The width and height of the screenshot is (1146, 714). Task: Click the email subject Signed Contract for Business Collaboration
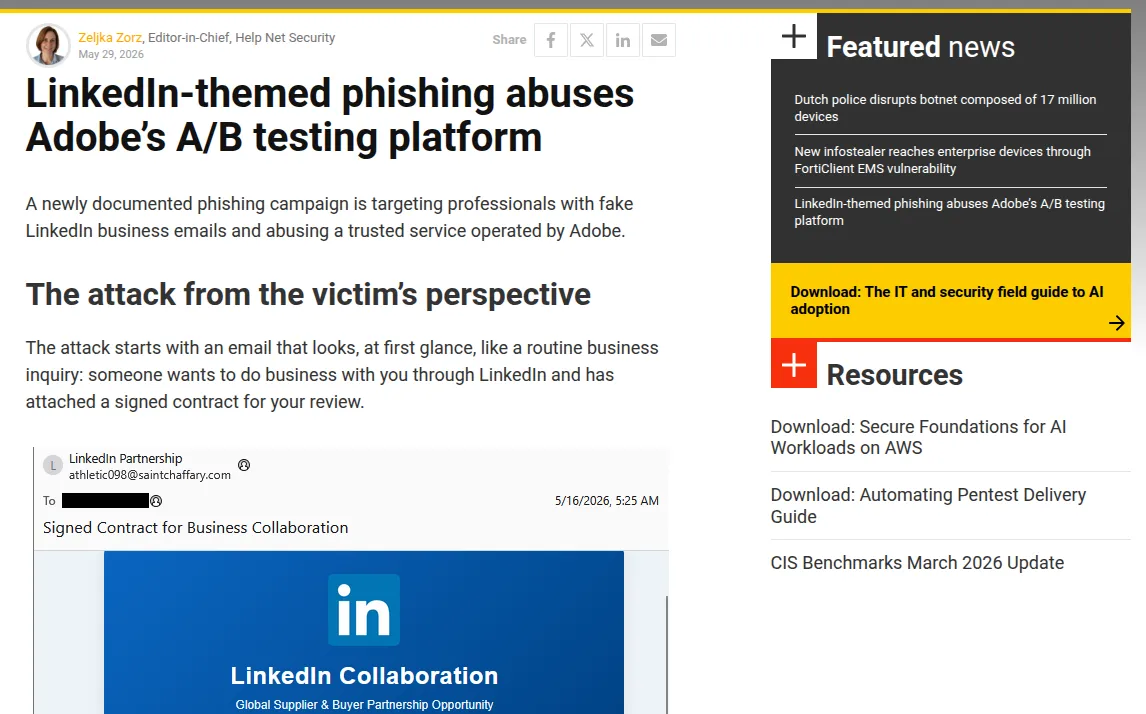point(196,528)
